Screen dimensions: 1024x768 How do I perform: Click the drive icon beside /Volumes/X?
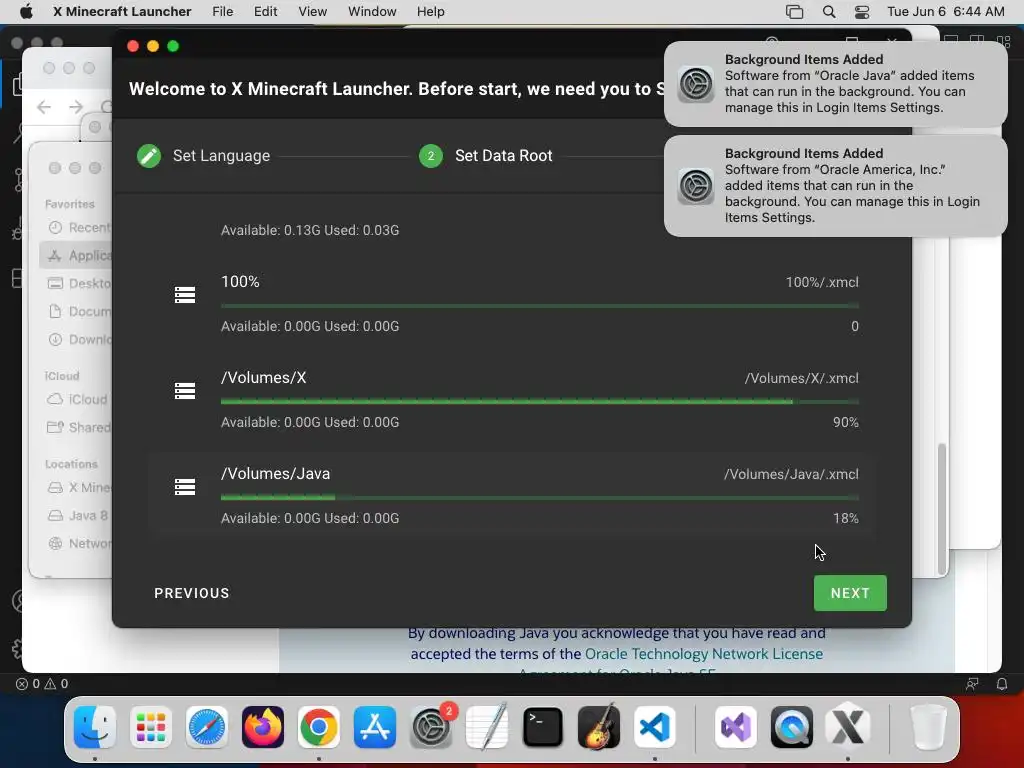click(x=185, y=391)
